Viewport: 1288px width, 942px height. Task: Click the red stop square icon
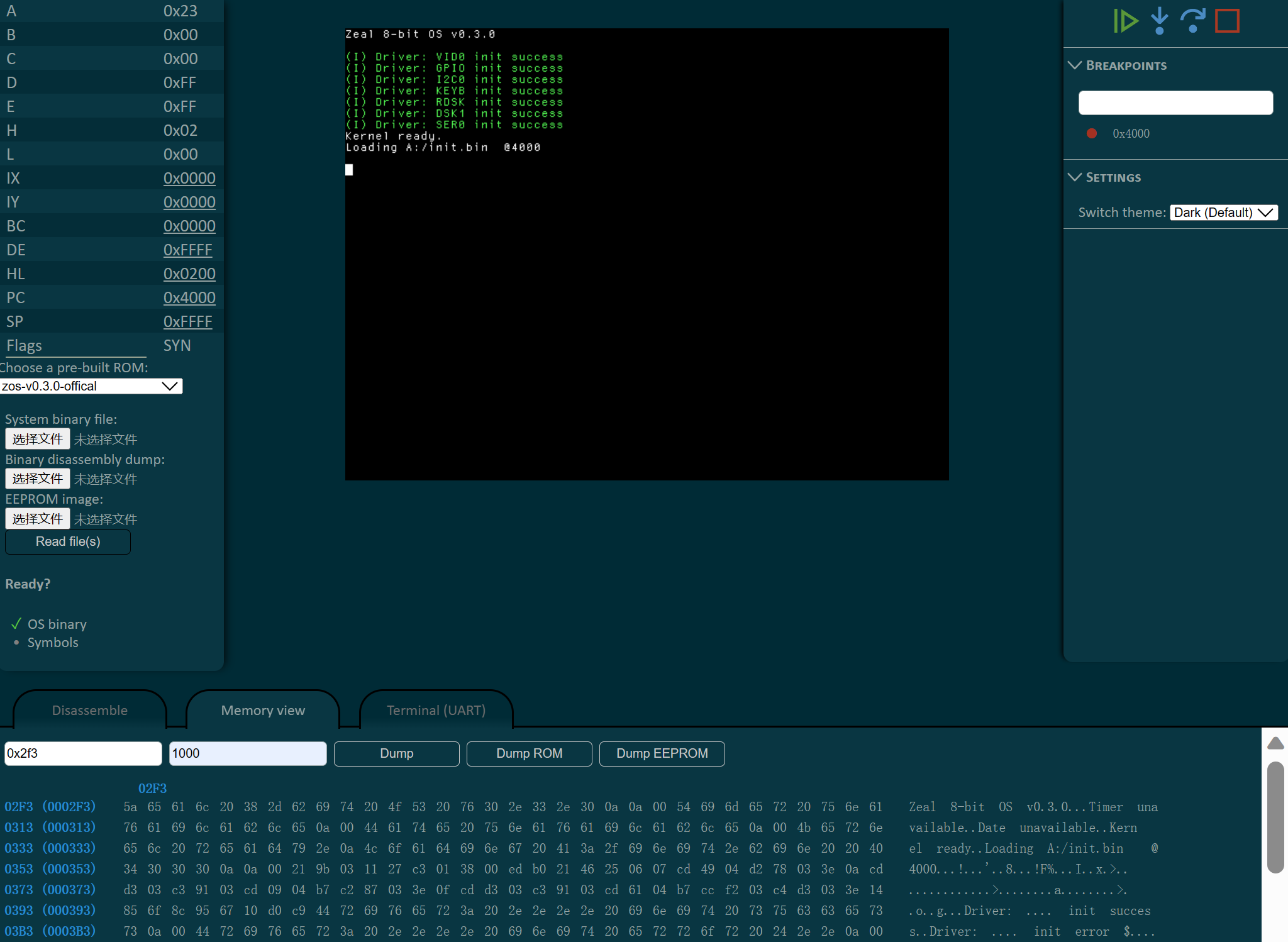[x=1227, y=21]
